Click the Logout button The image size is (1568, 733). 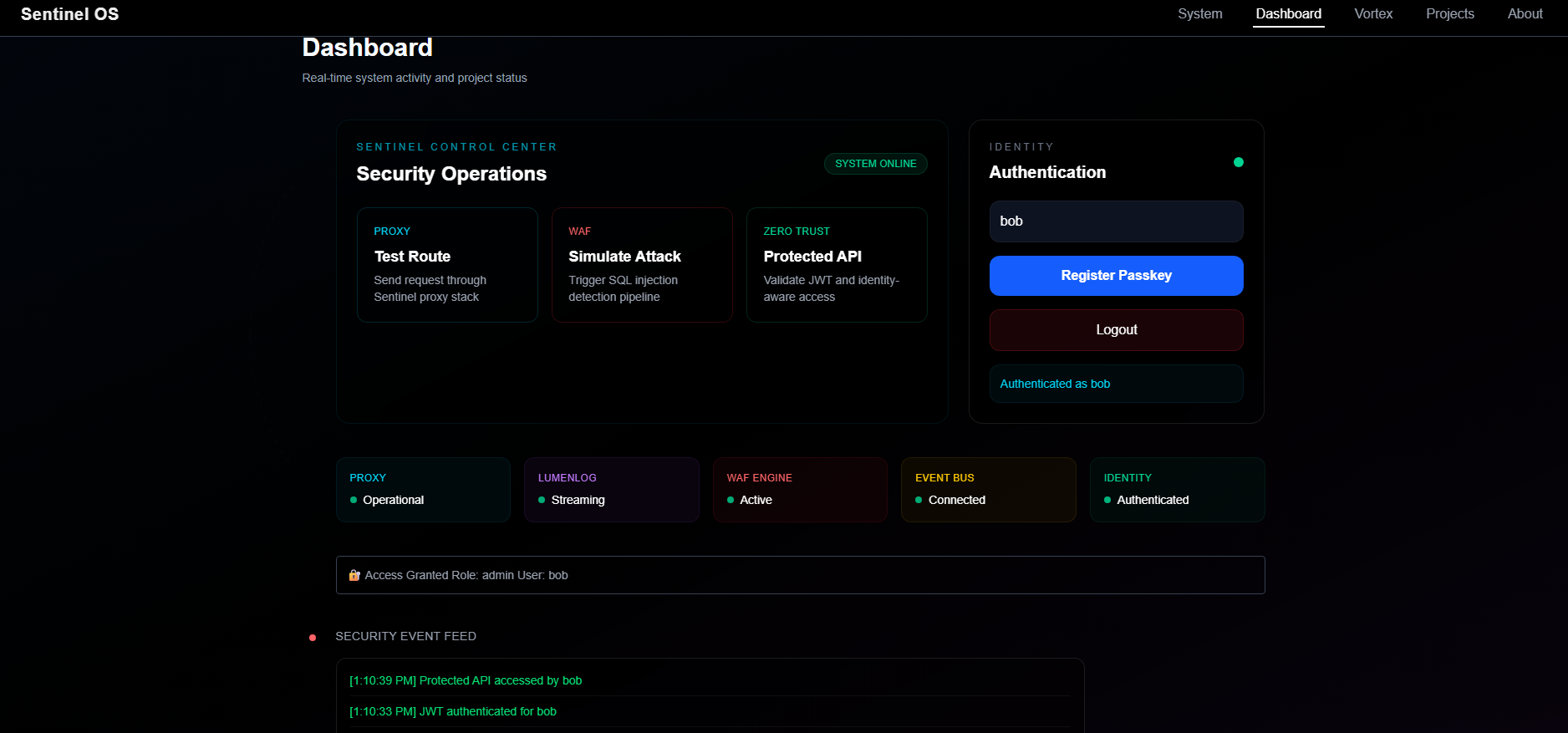[1116, 330]
